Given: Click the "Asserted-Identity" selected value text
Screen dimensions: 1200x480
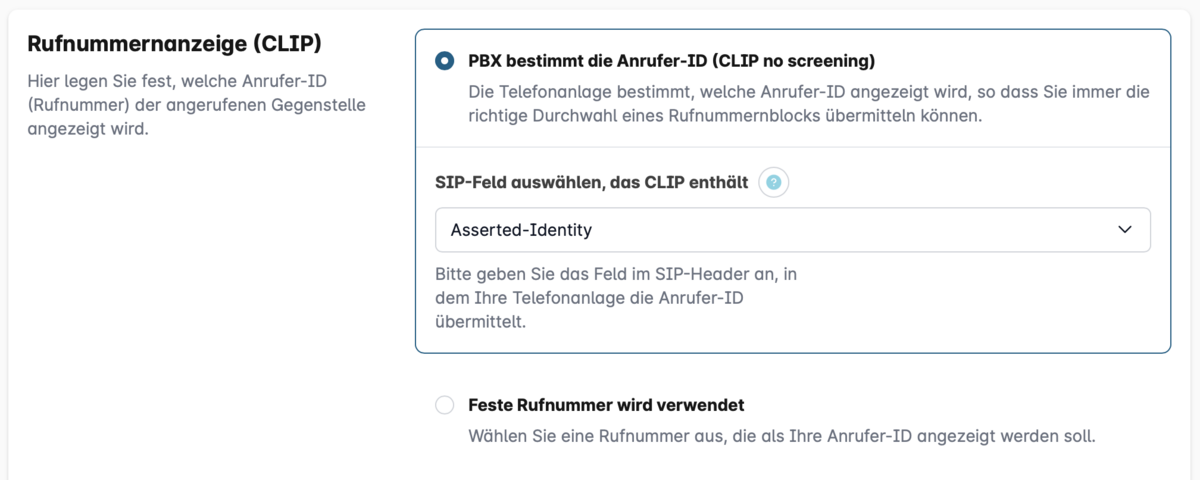Looking at the screenshot, I should coord(521,230).
